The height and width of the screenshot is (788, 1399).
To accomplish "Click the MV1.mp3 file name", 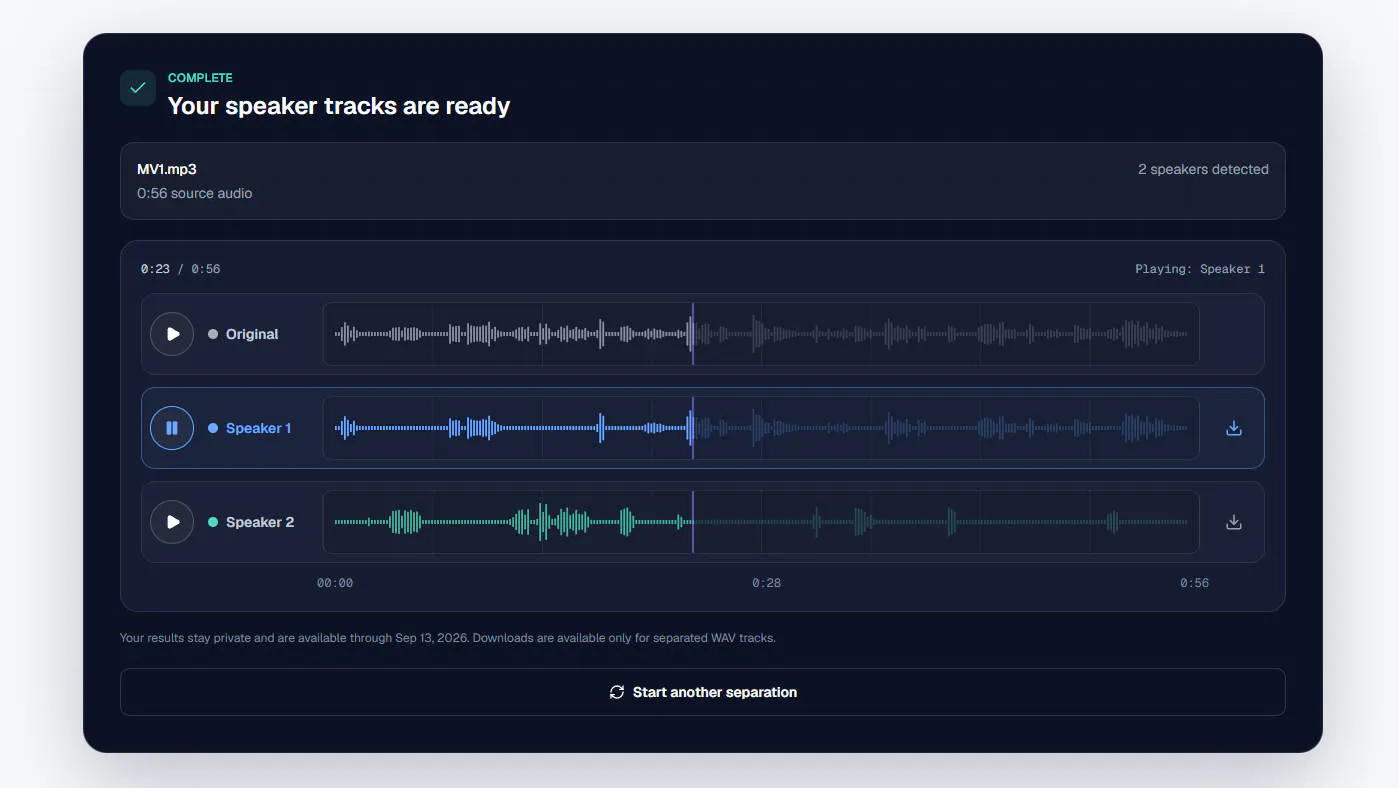I will [x=167, y=169].
